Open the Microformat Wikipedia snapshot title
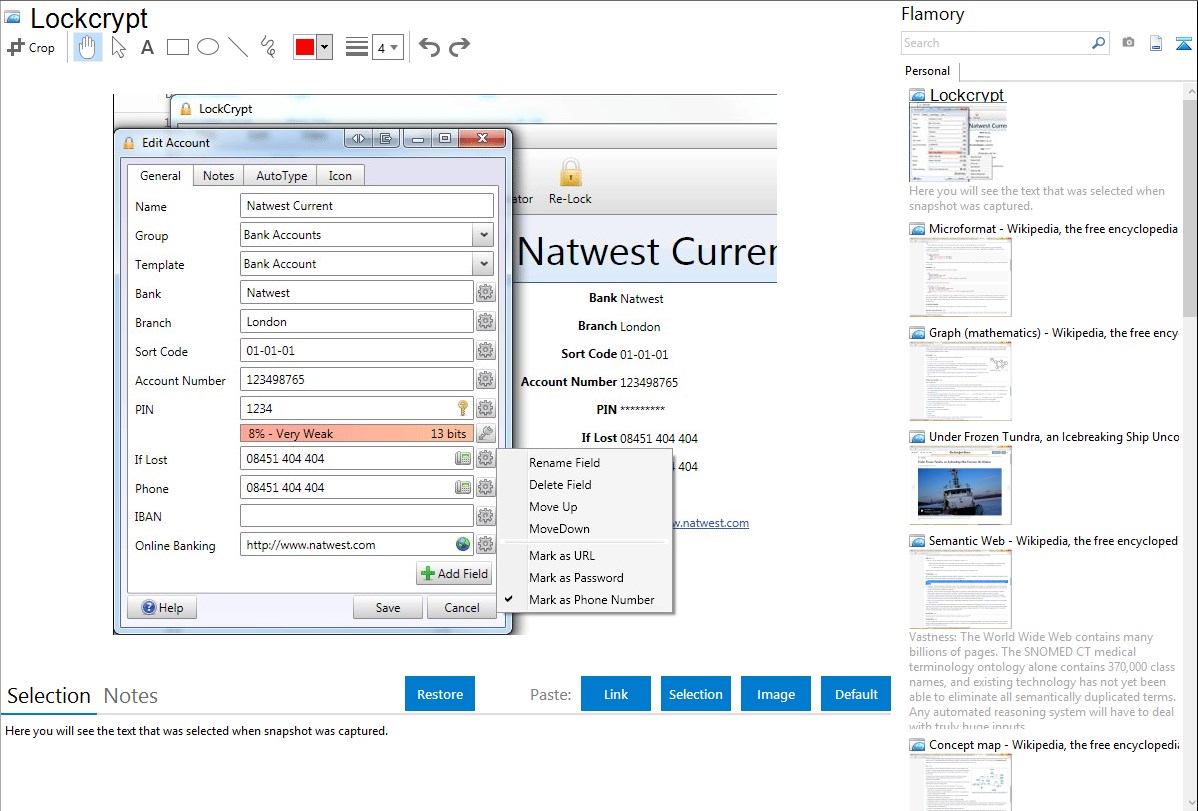Viewport: 1198px width, 811px height. coord(1053,229)
